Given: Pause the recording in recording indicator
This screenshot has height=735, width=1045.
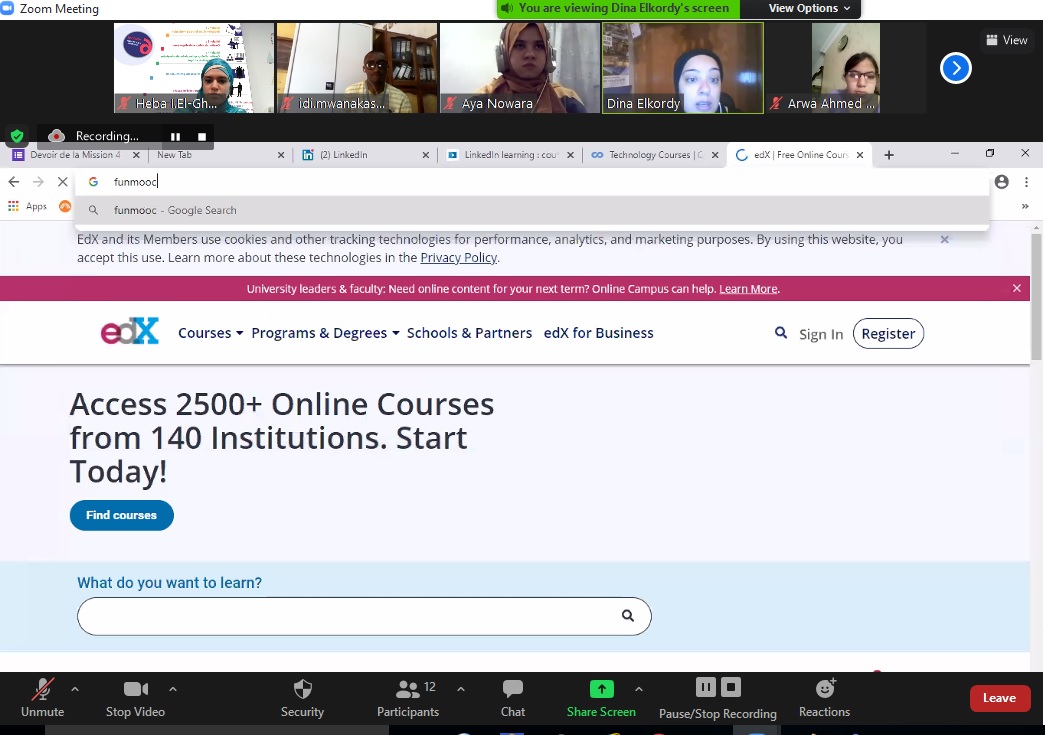Looking at the screenshot, I should 175,136.
